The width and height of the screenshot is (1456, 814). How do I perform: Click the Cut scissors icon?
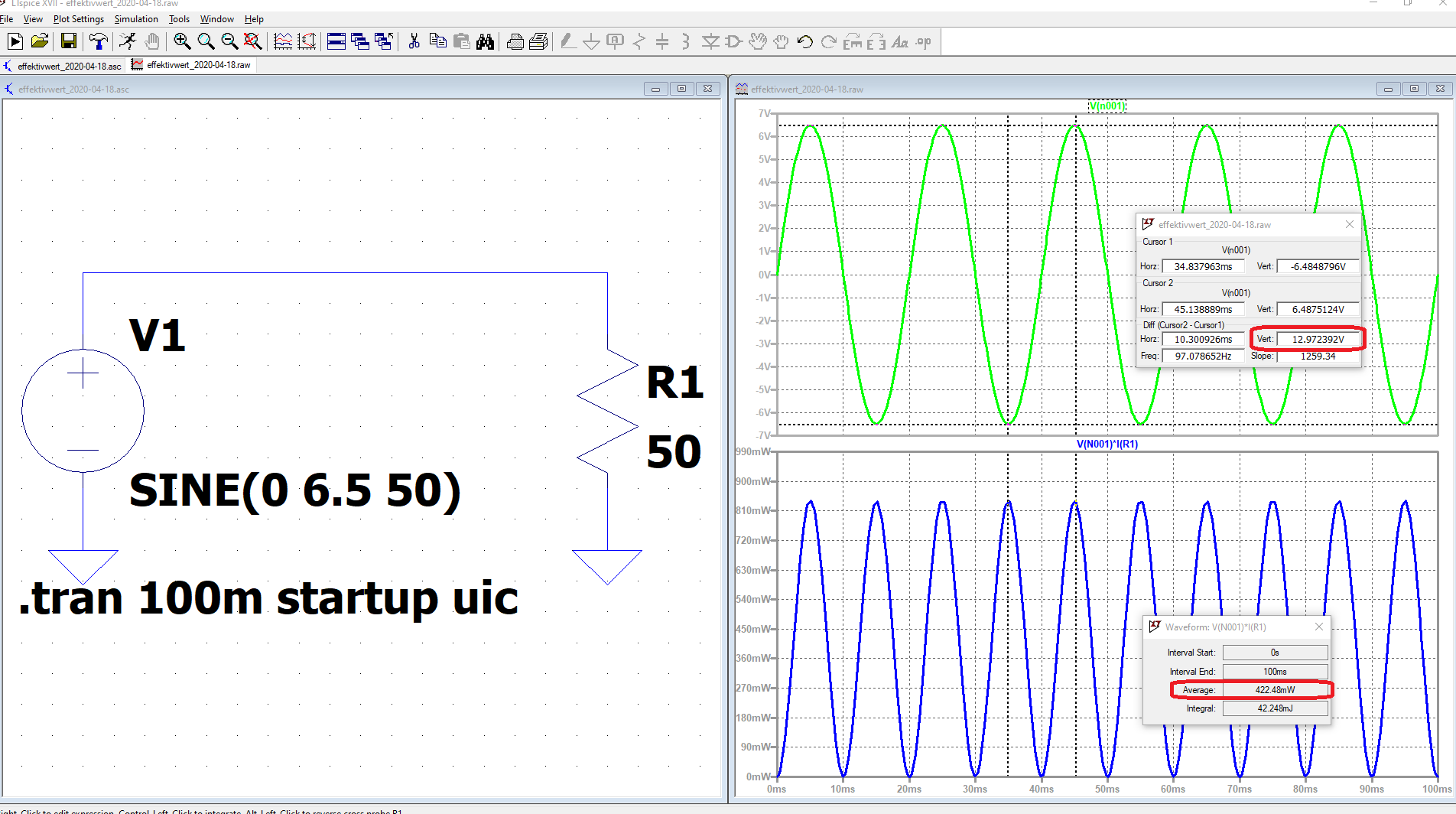point(414,41)
